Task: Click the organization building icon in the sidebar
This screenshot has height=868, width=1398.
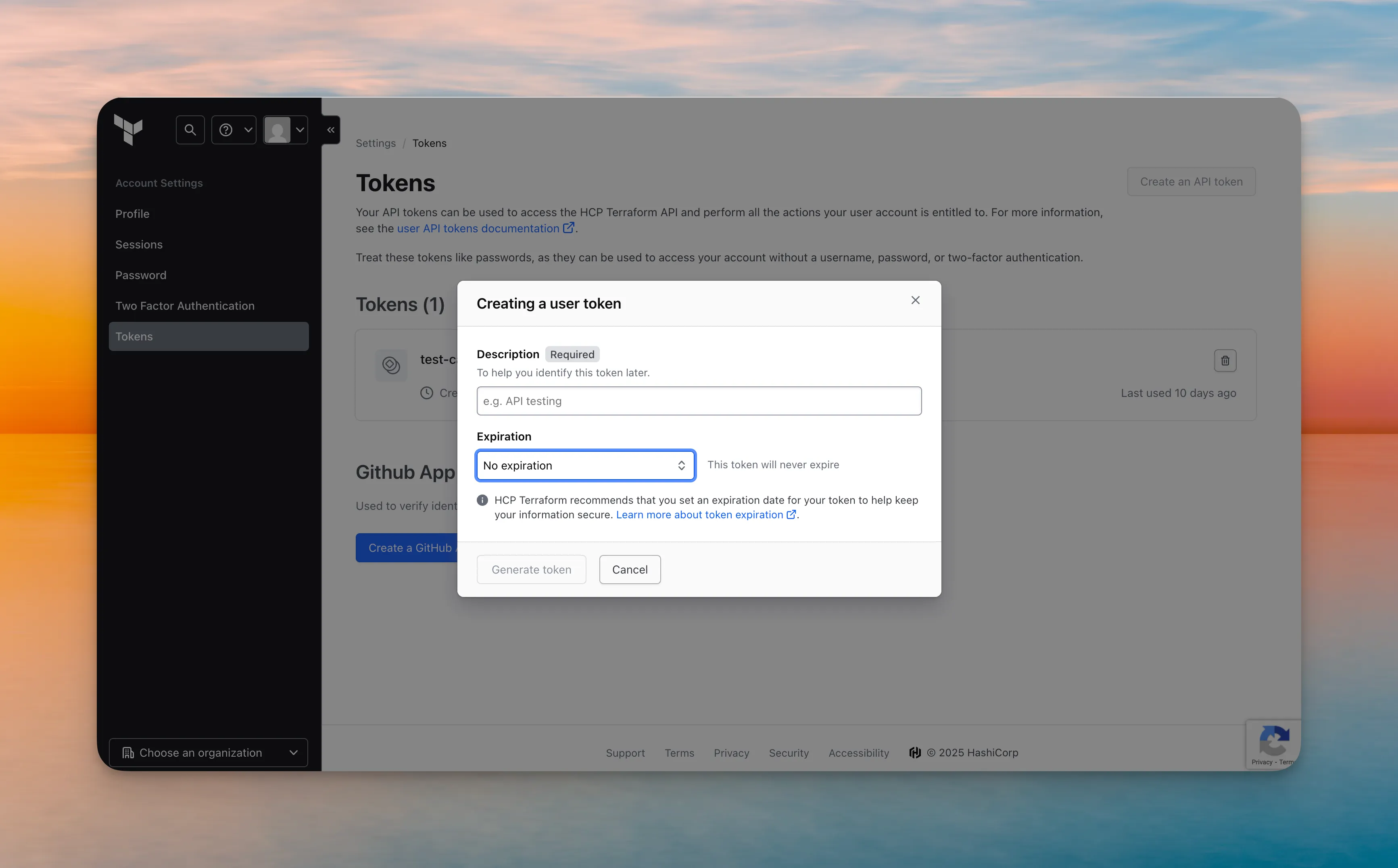Action: [x=129, y=753]
